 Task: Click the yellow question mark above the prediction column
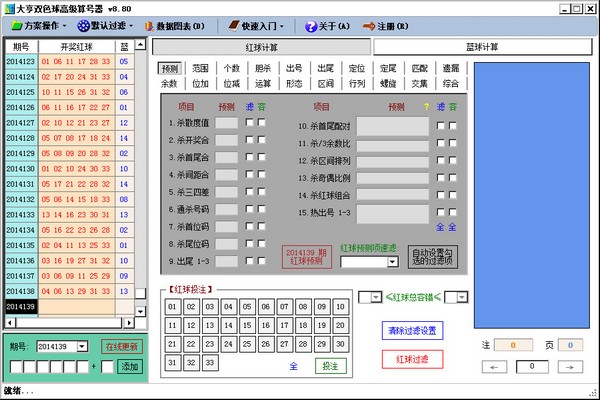pos(426,107)
